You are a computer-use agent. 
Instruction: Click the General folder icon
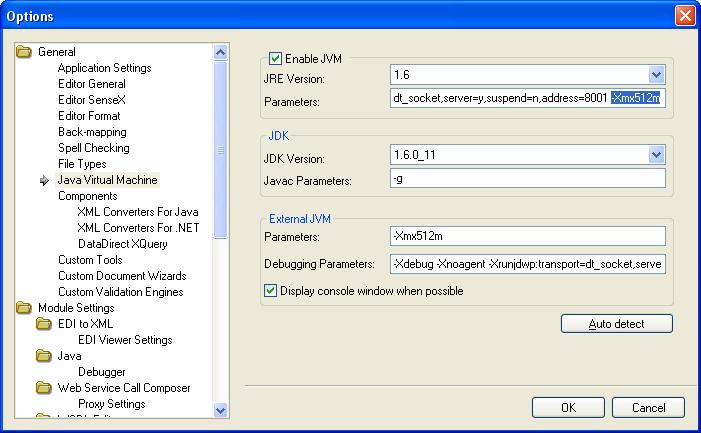(x=24, y=52)
